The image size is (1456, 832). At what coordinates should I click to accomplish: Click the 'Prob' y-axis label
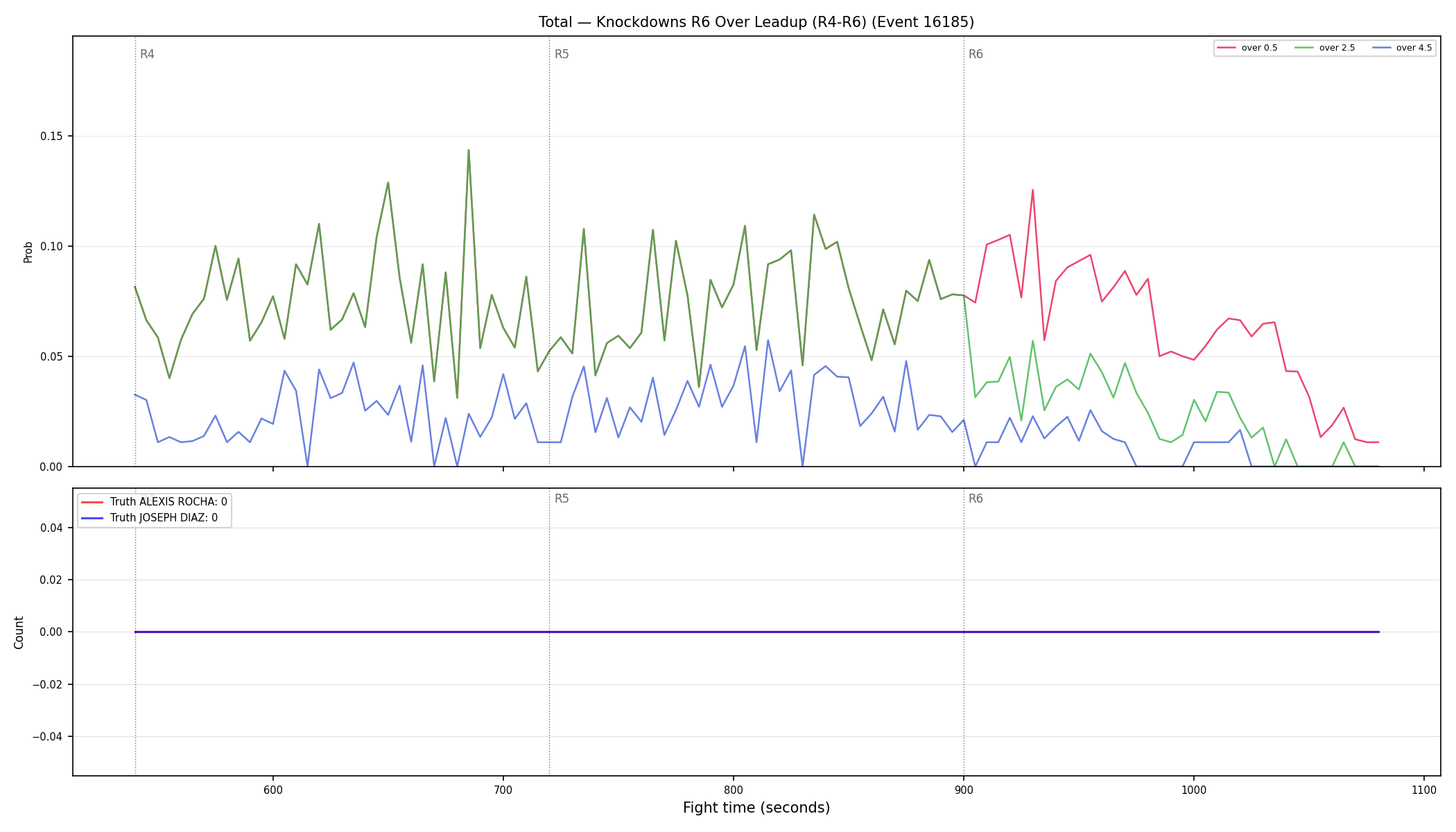(28, 252)
